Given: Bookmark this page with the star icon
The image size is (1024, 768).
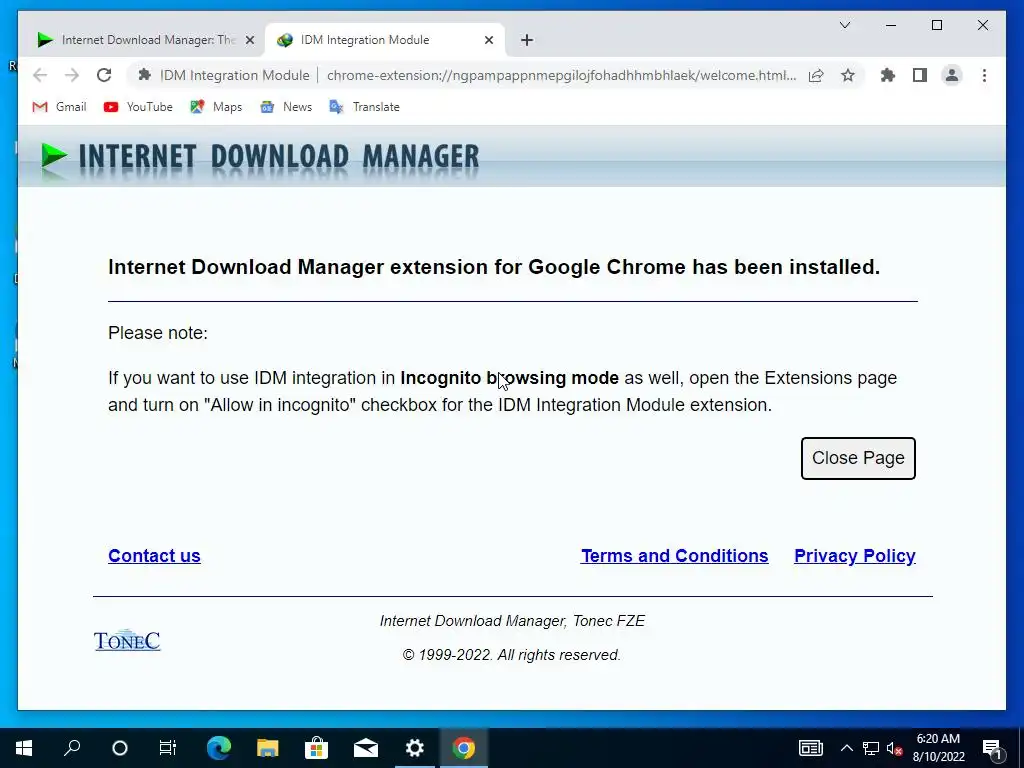Looking at the screenshot, I should (848, 75).
